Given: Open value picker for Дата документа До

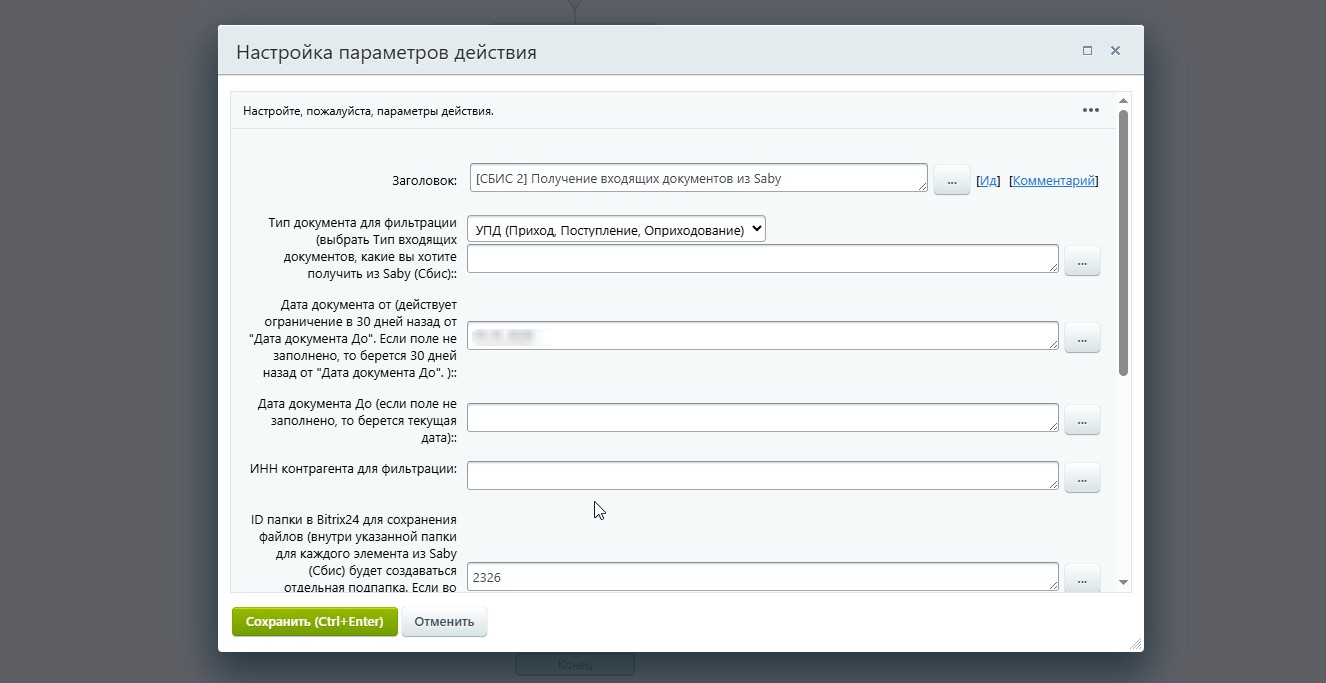Looking at the screenshot, I should 1082,420.
